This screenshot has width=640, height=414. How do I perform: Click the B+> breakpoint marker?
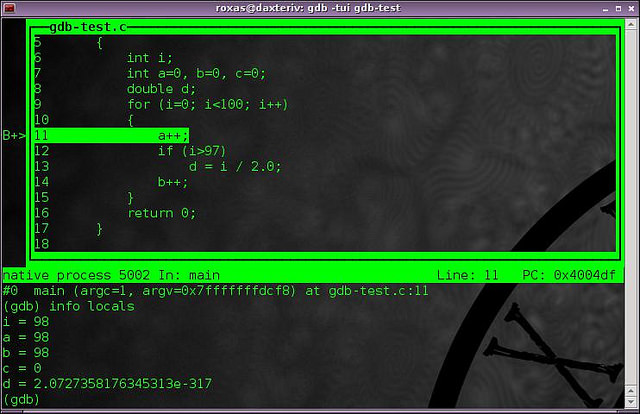tap(14, 135)
